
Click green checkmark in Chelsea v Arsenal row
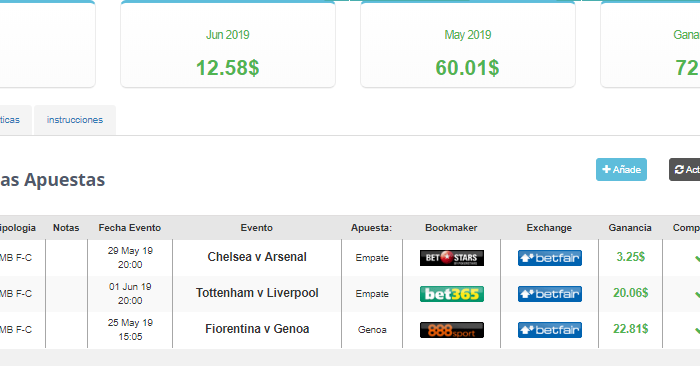point(697,258)
